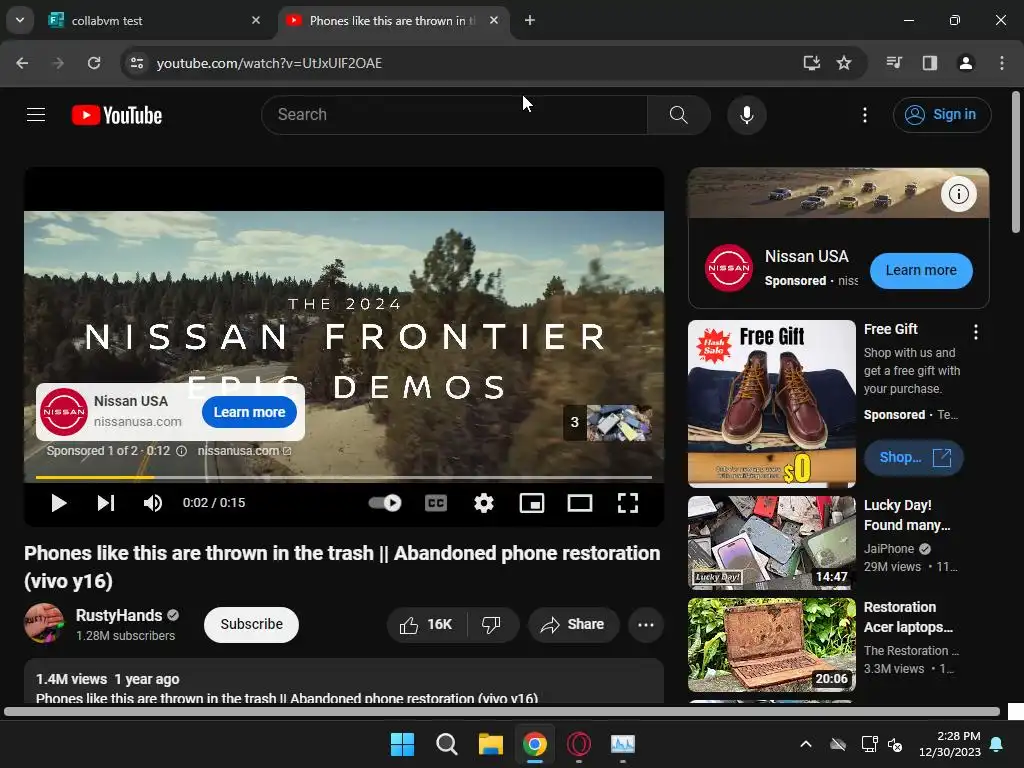The image size is (1024, 768).
Task: Like the video (16K)
Action: pos(426,625)
